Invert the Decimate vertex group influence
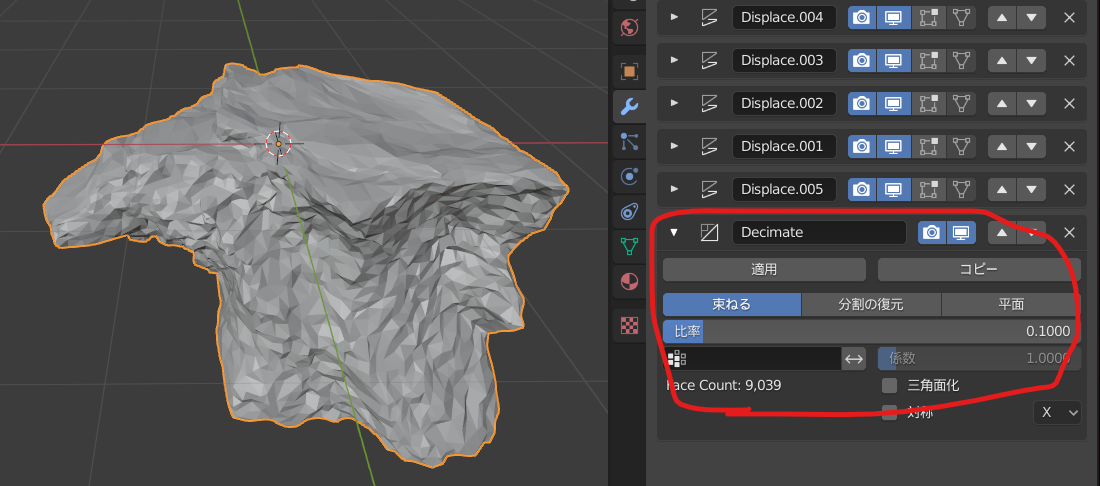This screenshot has height=486, width=1100. pyautogui.click(x=854, y=358)
